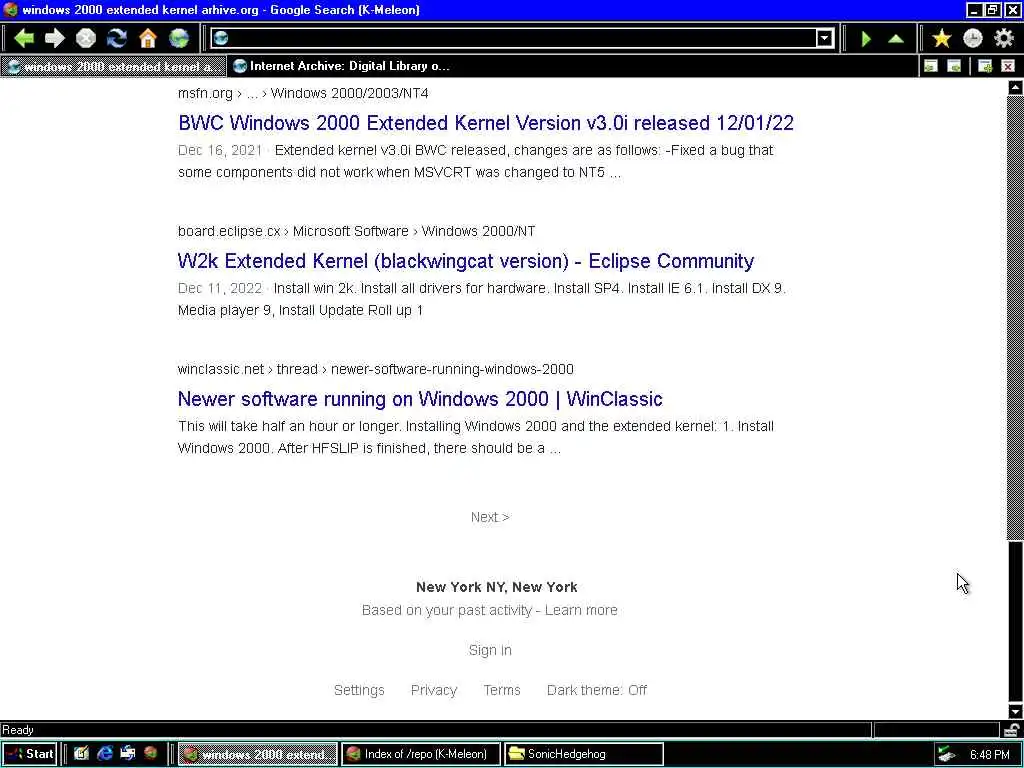Open the Terms footer link

502,690
